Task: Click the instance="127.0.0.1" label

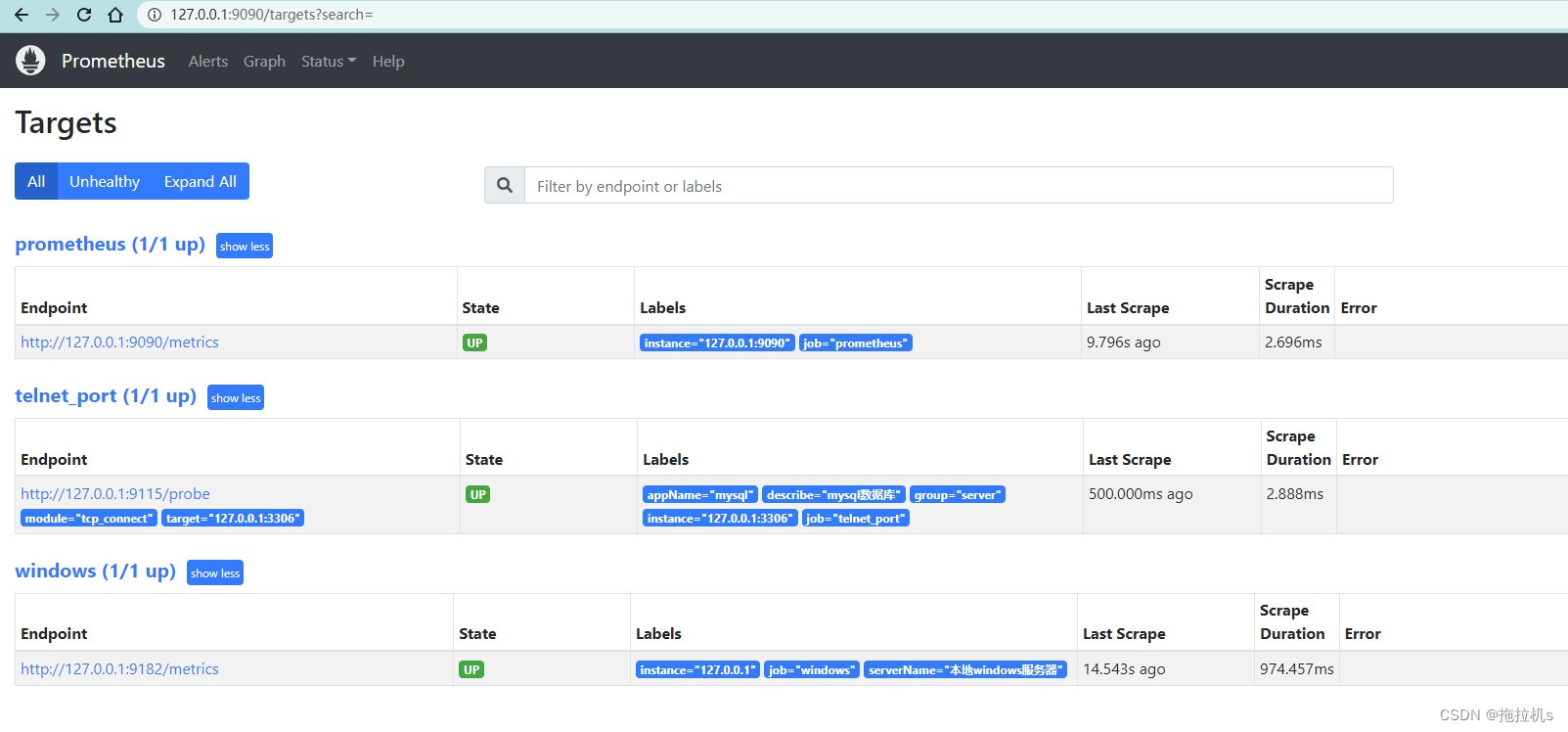Action: point(697,669)
